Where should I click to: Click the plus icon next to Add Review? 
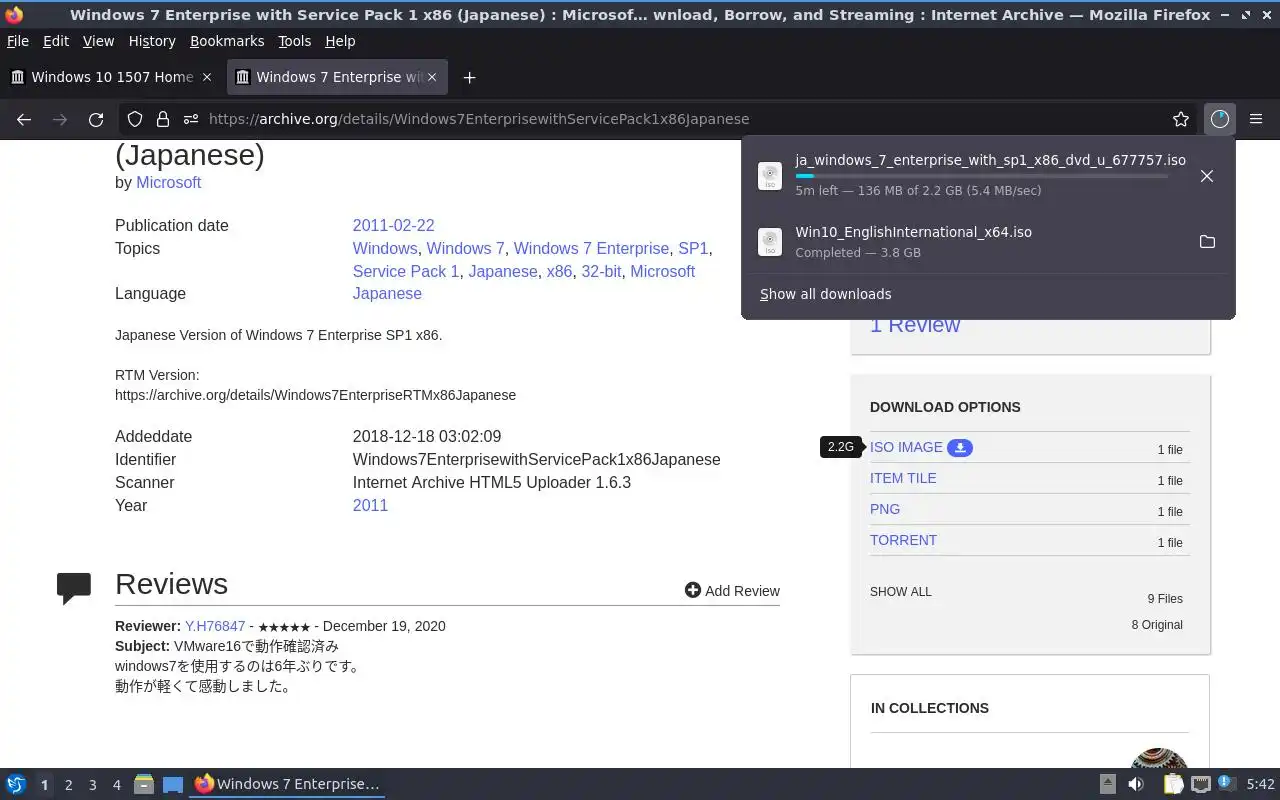click(x=693, y=590)
